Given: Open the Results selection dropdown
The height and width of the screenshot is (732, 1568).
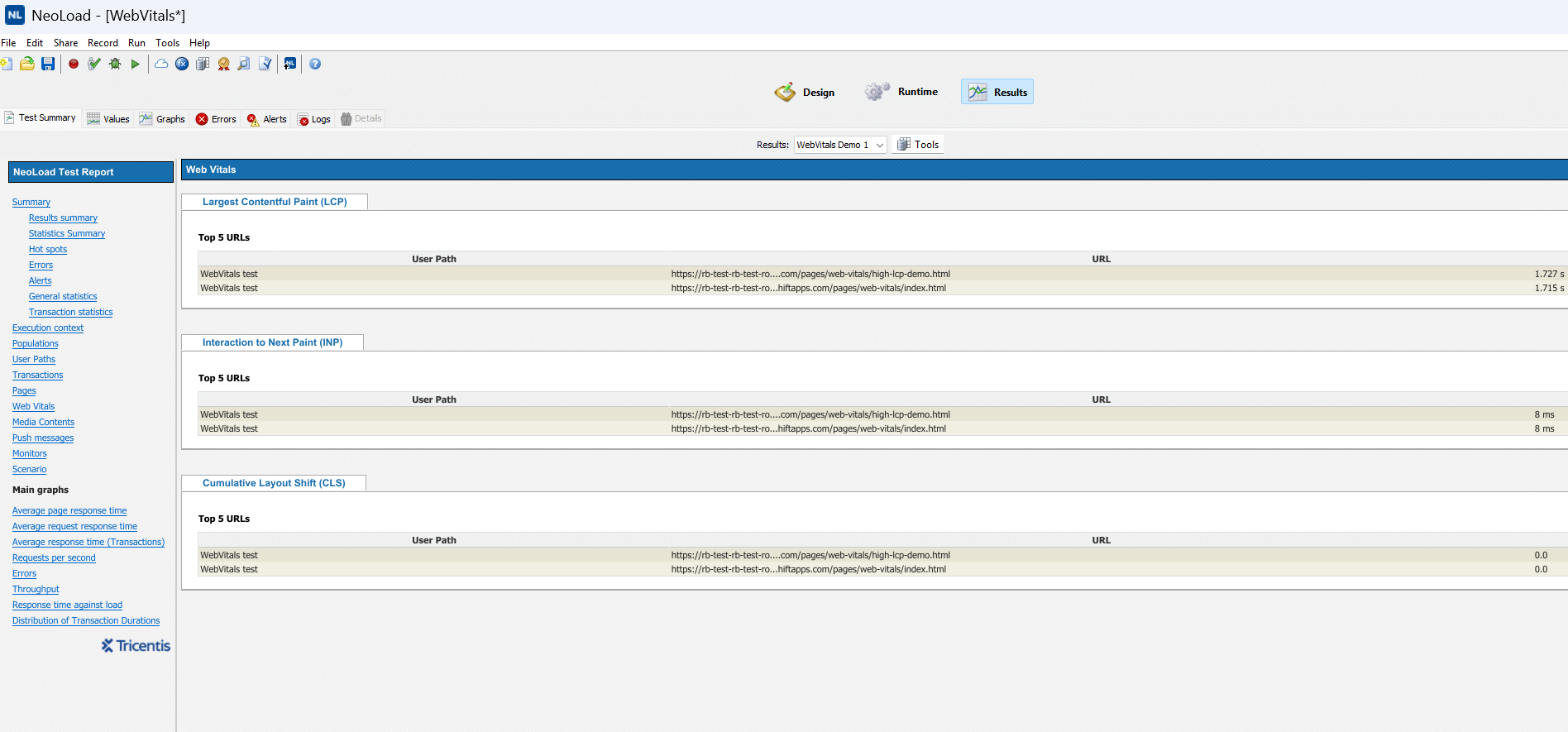Looking at the screenshot, I should pyautogui.click(x=839, y=145).
